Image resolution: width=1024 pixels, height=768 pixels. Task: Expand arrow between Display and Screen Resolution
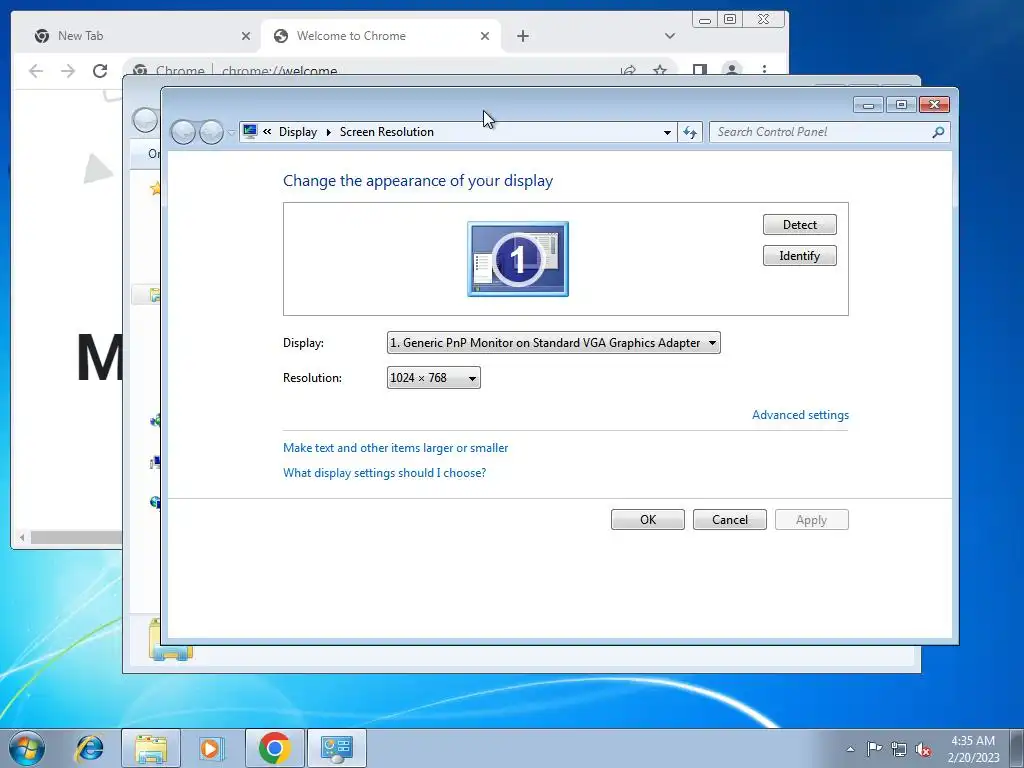pyautogui.click(x=328, y=133)
